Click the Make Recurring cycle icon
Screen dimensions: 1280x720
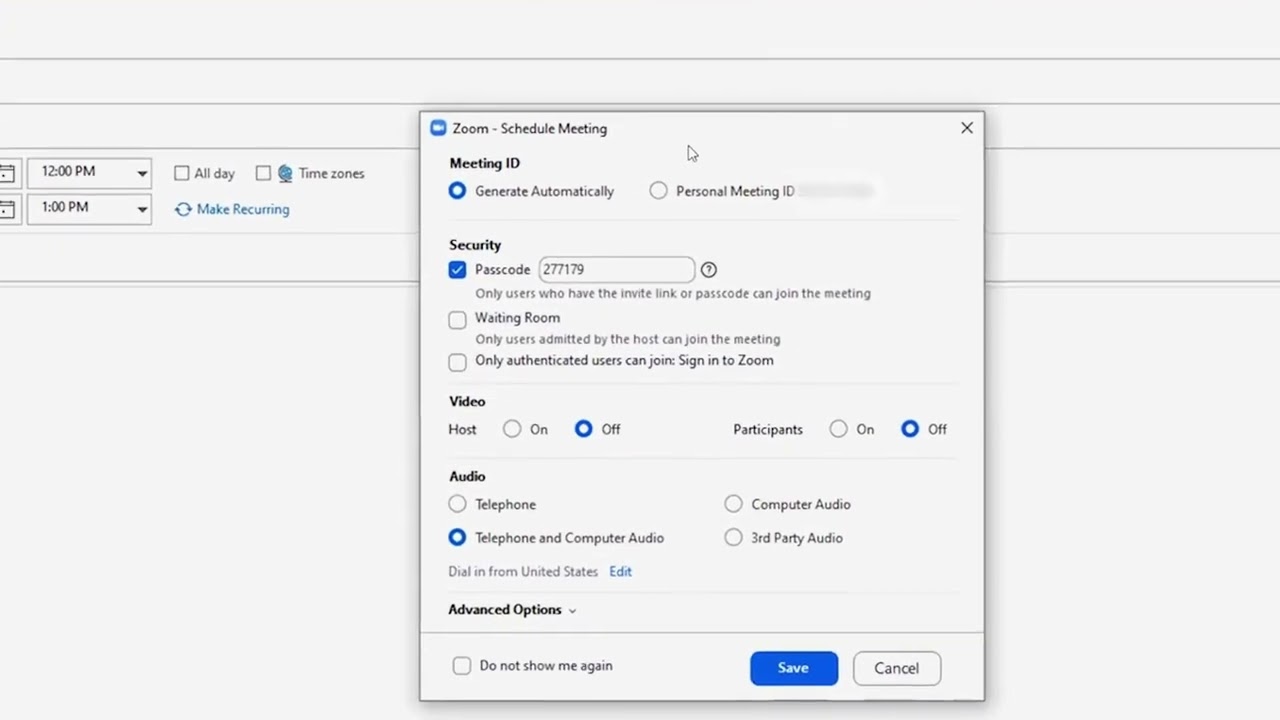(183, 209)
